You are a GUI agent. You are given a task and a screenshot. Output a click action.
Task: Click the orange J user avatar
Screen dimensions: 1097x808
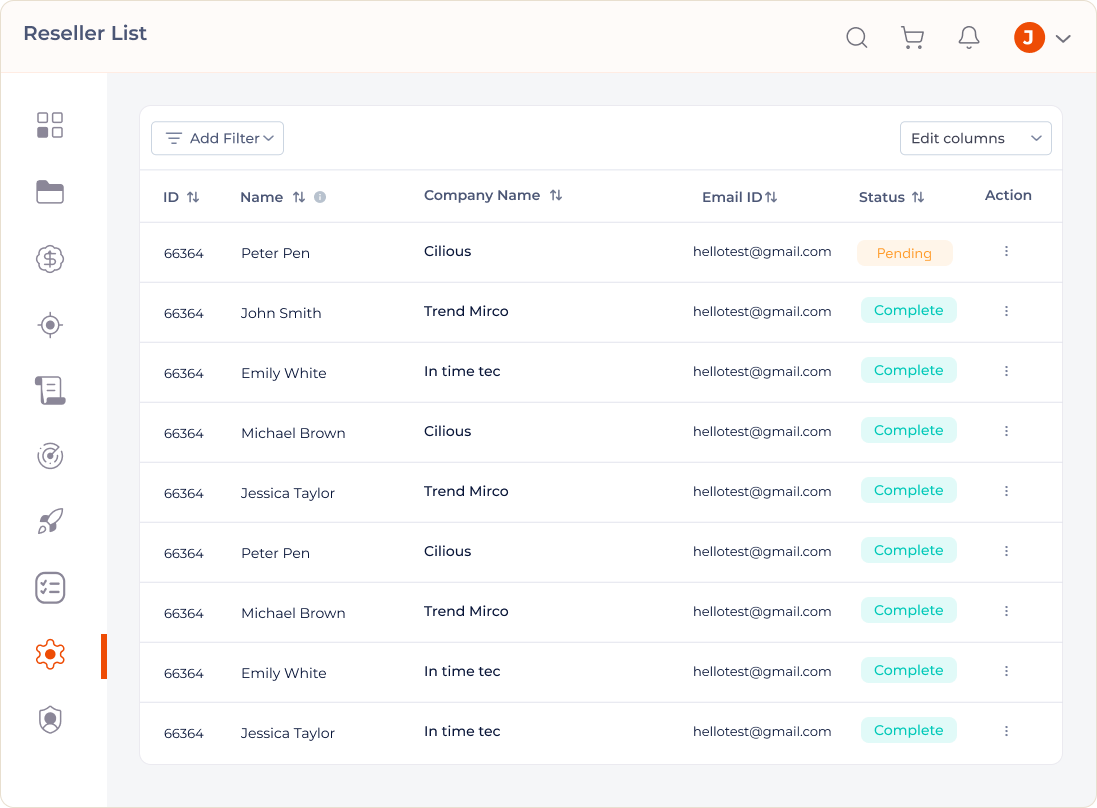pyautogui.click(x=1029, y=37)
